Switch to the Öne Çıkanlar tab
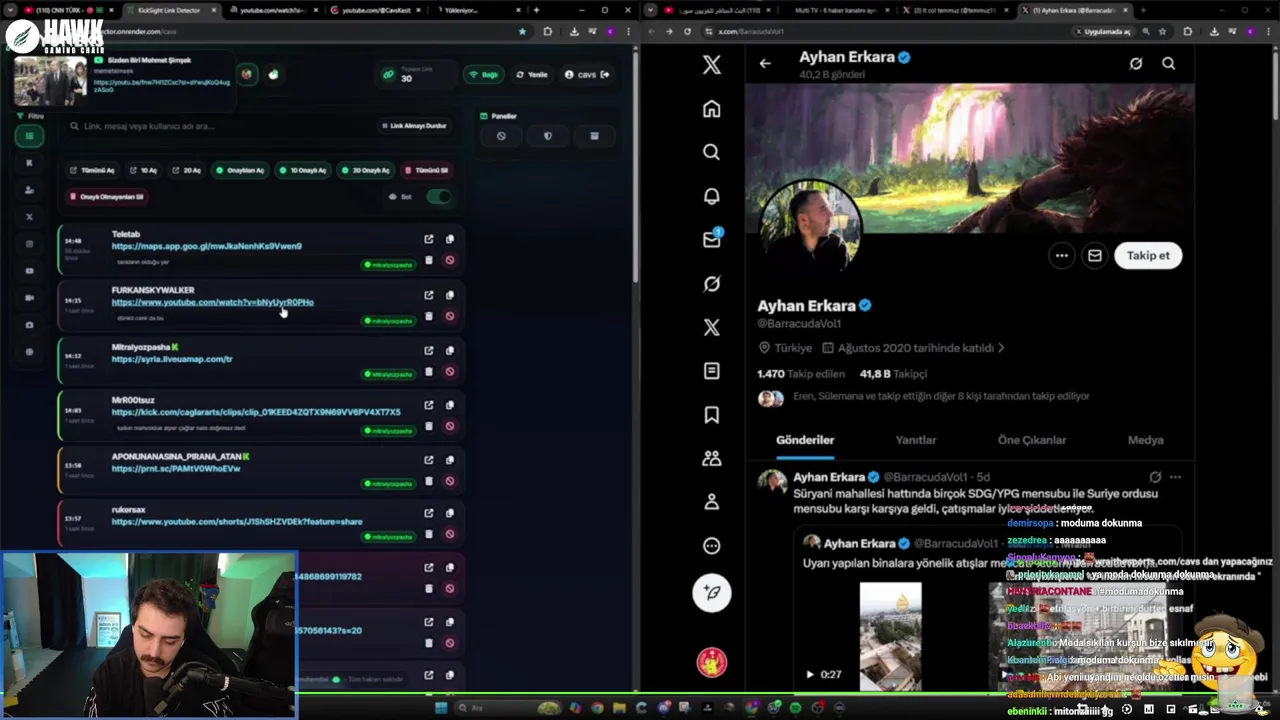The width and height of the screenshot is (1280, 720). [1032, 440]
